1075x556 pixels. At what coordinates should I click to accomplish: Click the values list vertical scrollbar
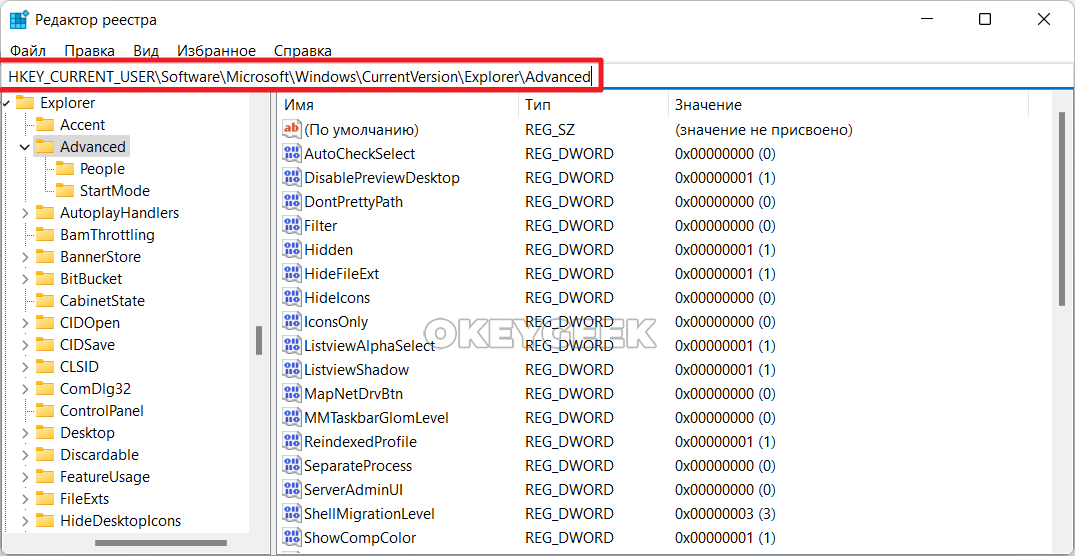click(1061, 210)
